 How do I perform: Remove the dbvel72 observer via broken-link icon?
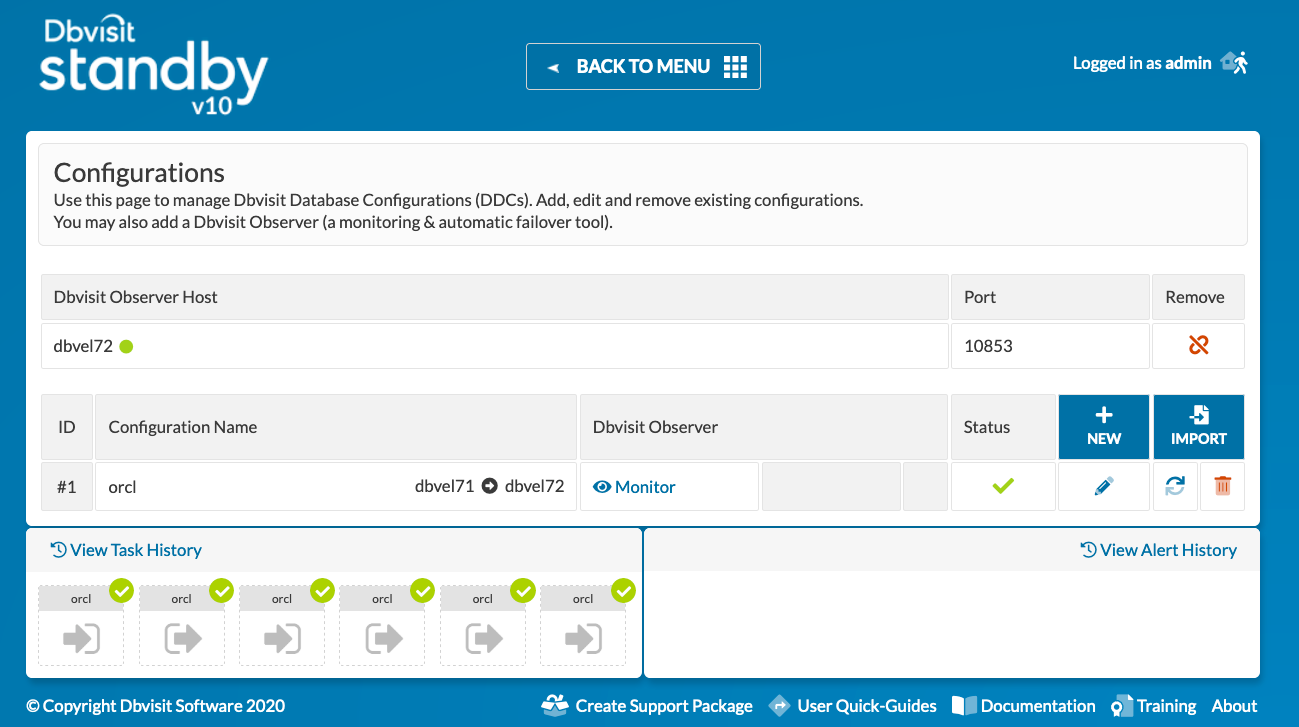(x=1198, y=345)
